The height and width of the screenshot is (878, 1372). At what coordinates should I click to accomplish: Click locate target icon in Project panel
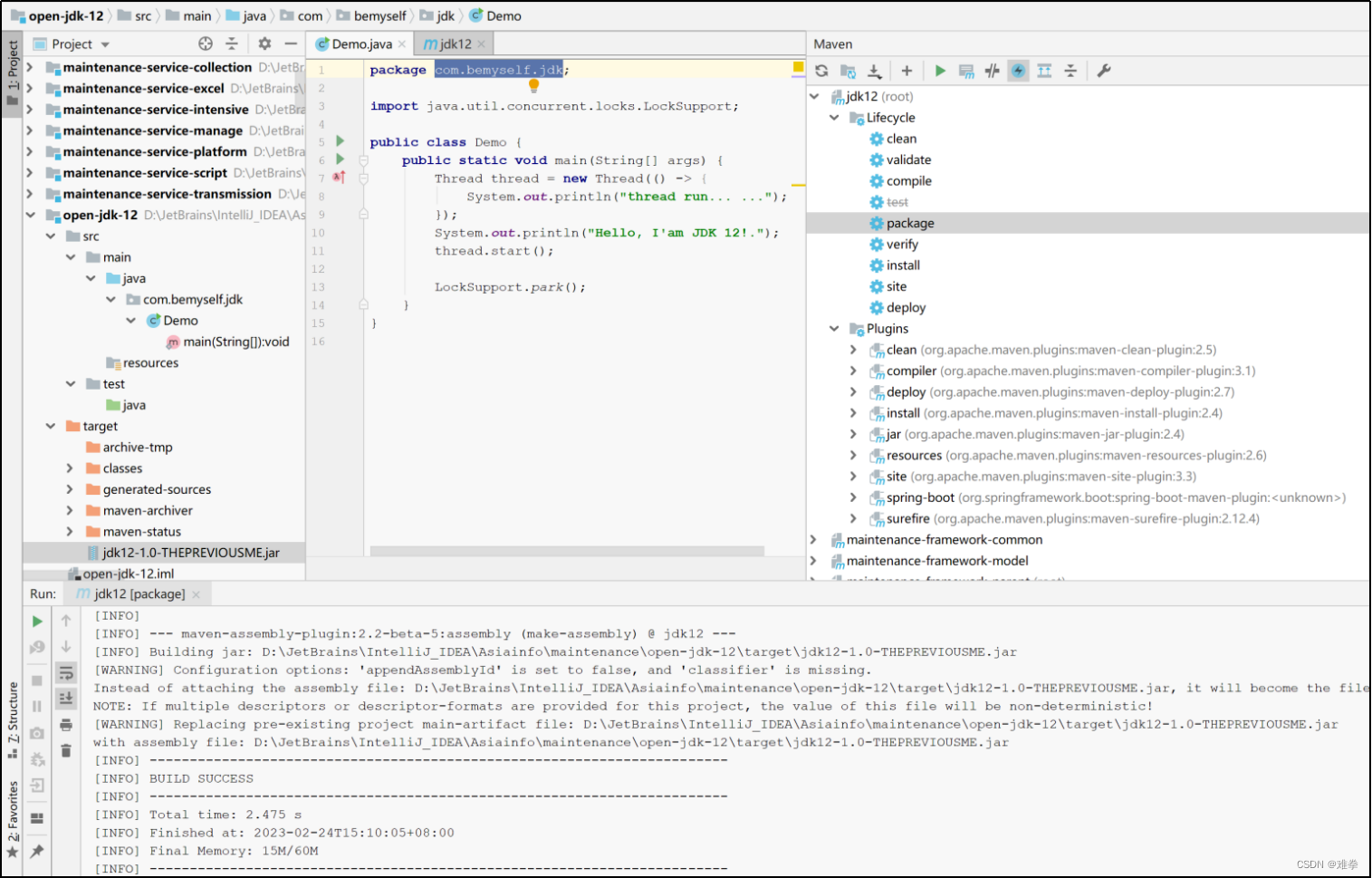point(206,43)
